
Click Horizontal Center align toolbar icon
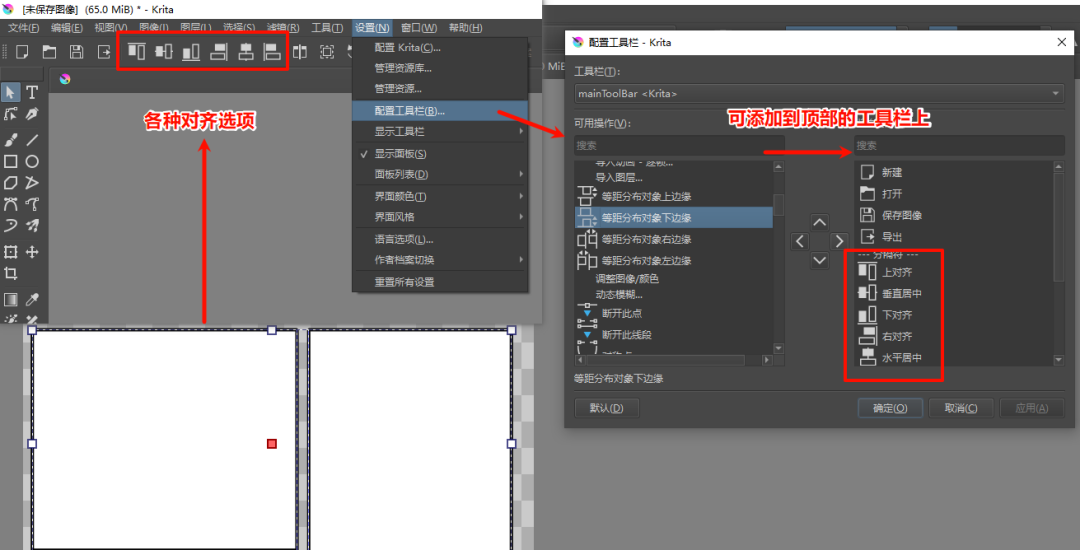245,52
